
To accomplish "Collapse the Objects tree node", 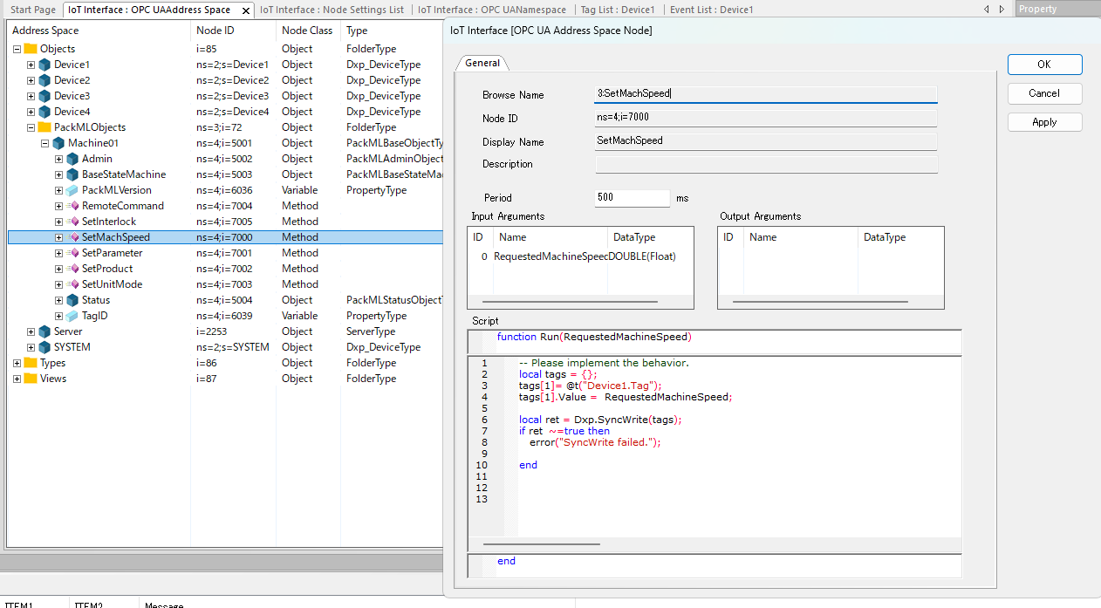I will (x=17, y=49).
